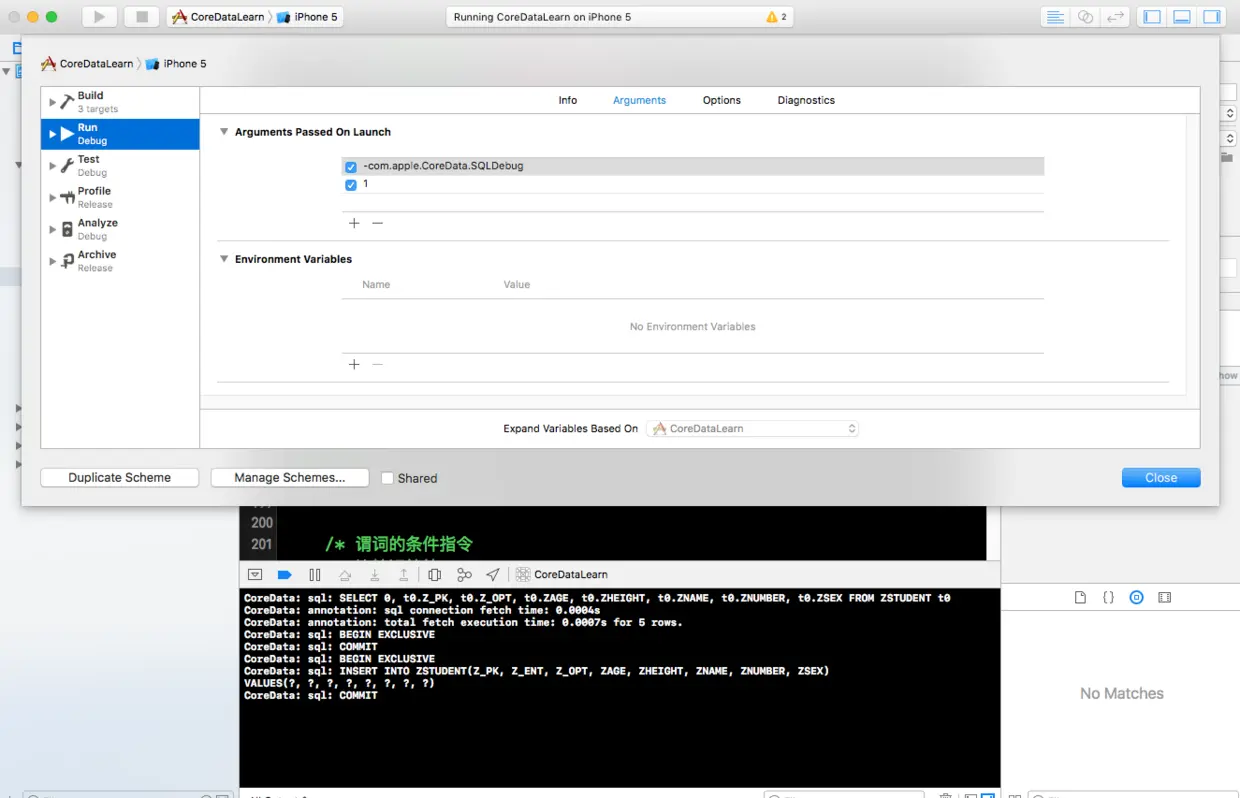Collapse the Environment Variables section

point(224,259)
